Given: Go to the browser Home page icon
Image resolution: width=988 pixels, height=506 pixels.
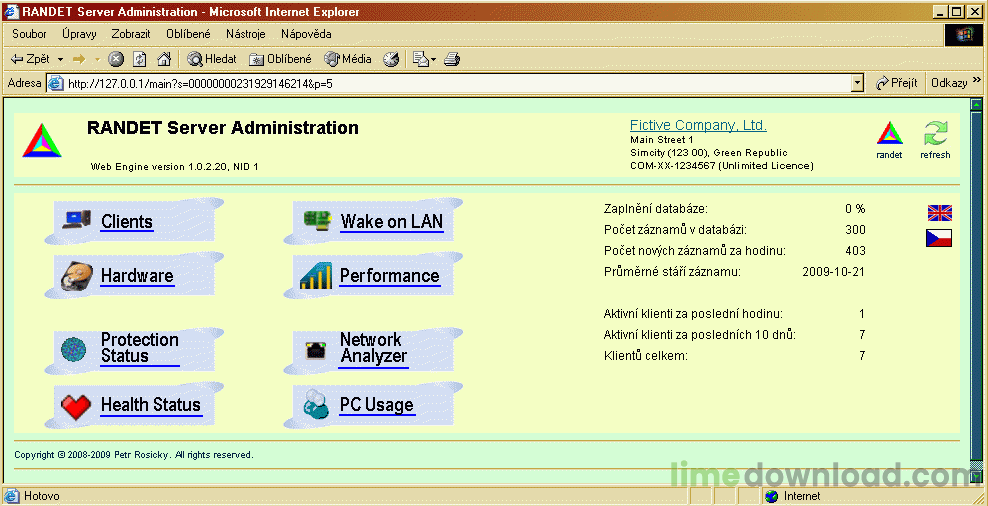Looking at the screenshot, I should 164,59.
